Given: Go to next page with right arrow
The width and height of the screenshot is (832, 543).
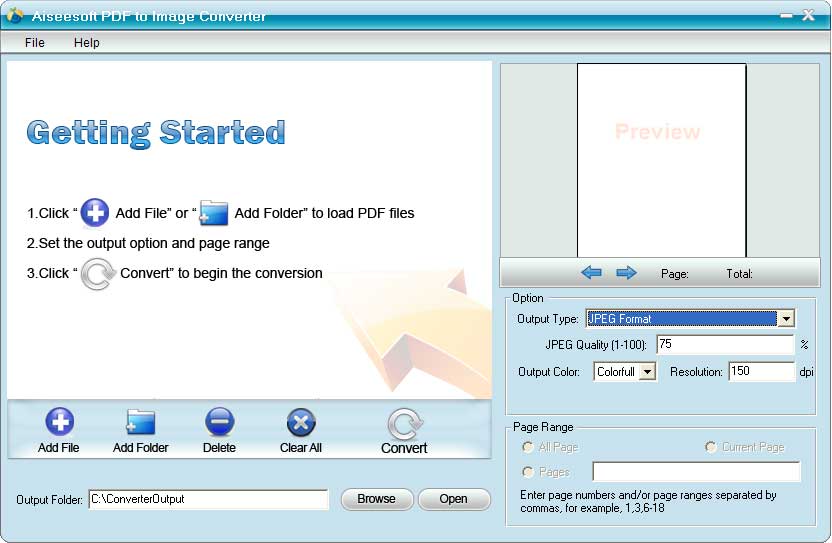Looking at the screenshot, I should [626, 273].
